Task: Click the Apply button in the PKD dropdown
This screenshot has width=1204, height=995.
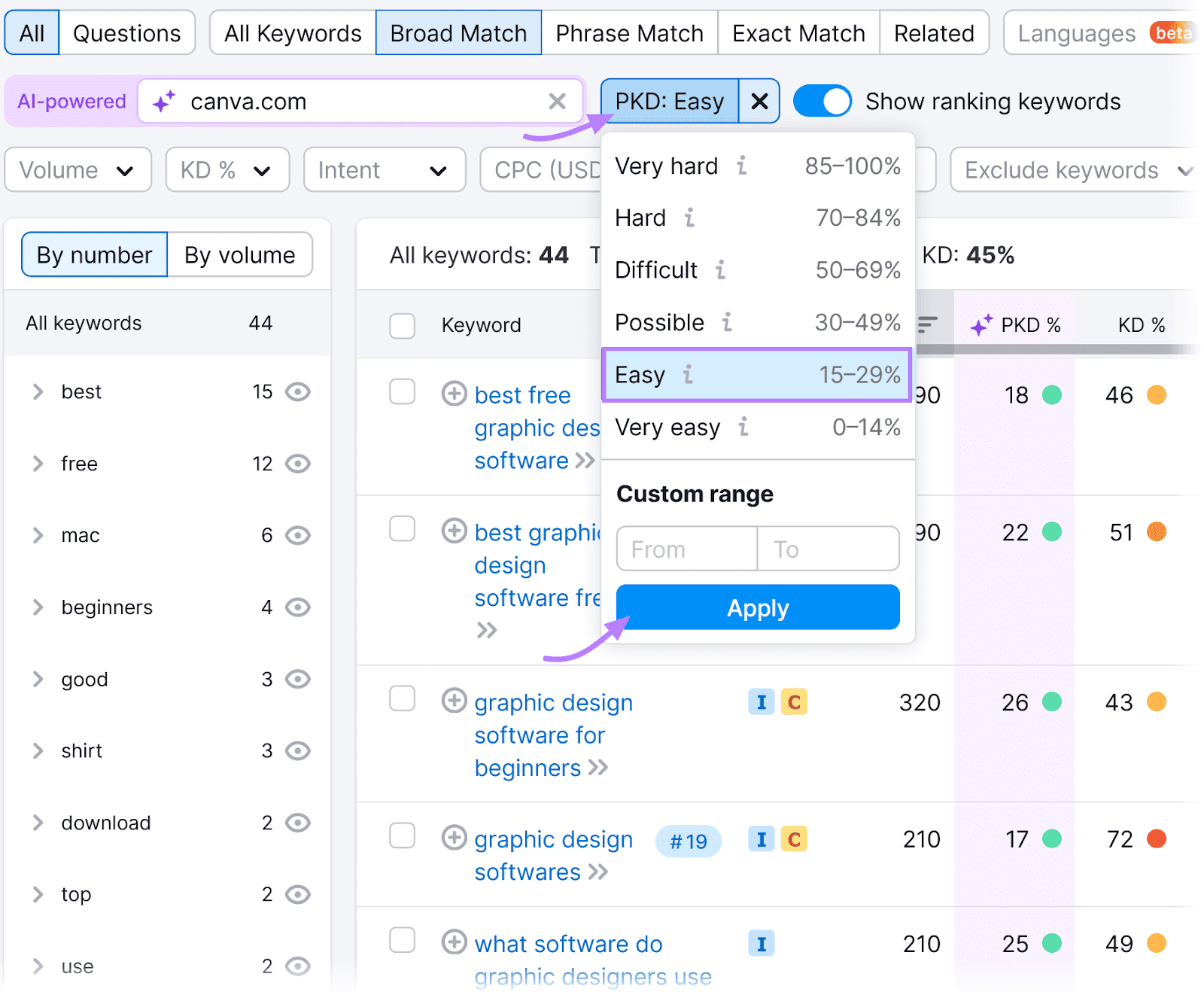Action: 757,607
